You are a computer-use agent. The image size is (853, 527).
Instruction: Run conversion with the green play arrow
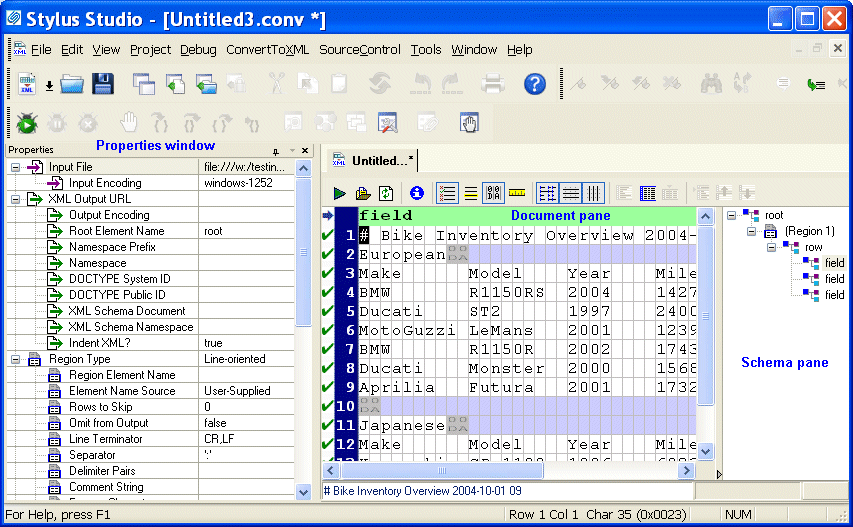click(340, 193)
